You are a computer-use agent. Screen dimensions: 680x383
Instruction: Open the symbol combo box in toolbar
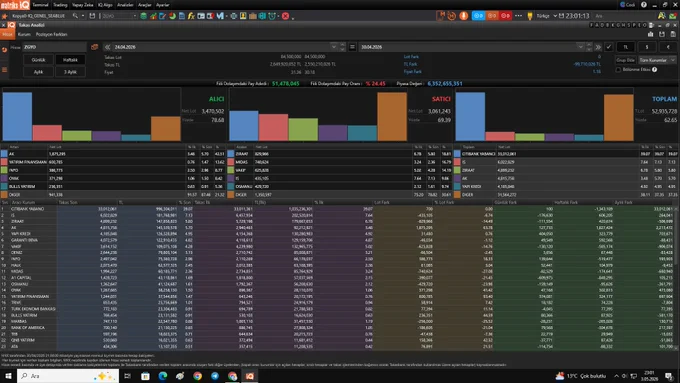pyautogui.click(x=119, y=16)
